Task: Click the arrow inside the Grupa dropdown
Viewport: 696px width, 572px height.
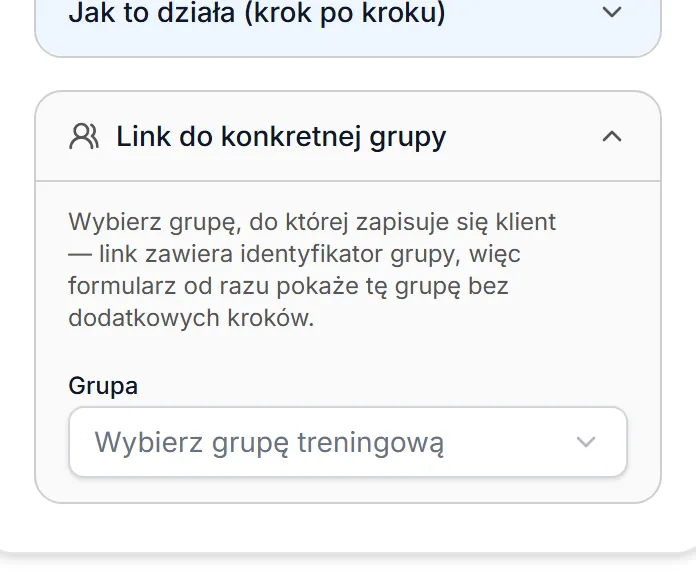Action: [585, 442]
